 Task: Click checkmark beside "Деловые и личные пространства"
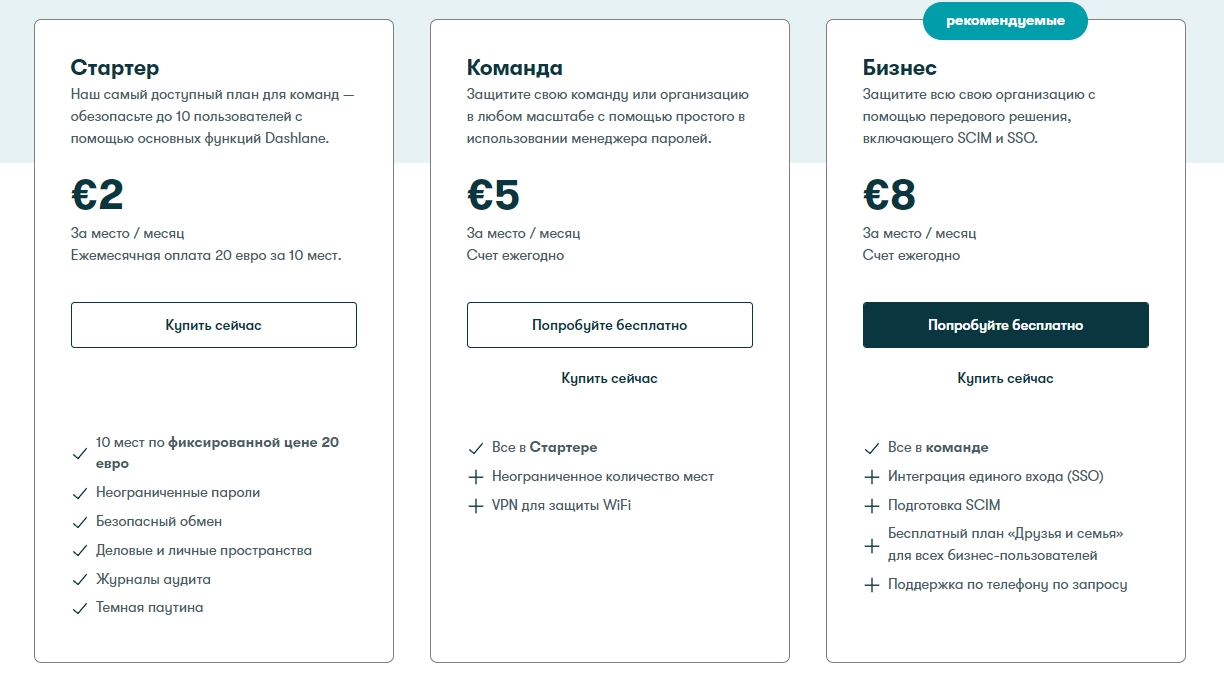(x=80, y=552)
